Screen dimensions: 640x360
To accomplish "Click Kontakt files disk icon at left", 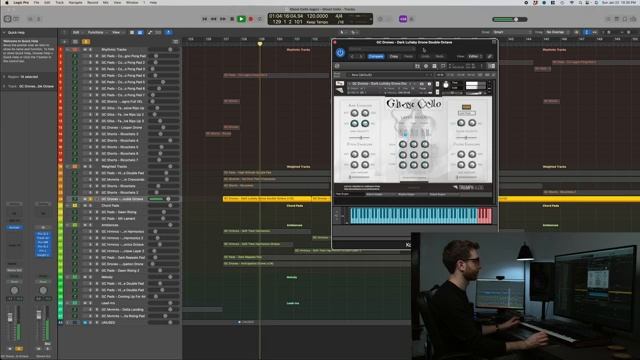I will click(x=337, y=66).
